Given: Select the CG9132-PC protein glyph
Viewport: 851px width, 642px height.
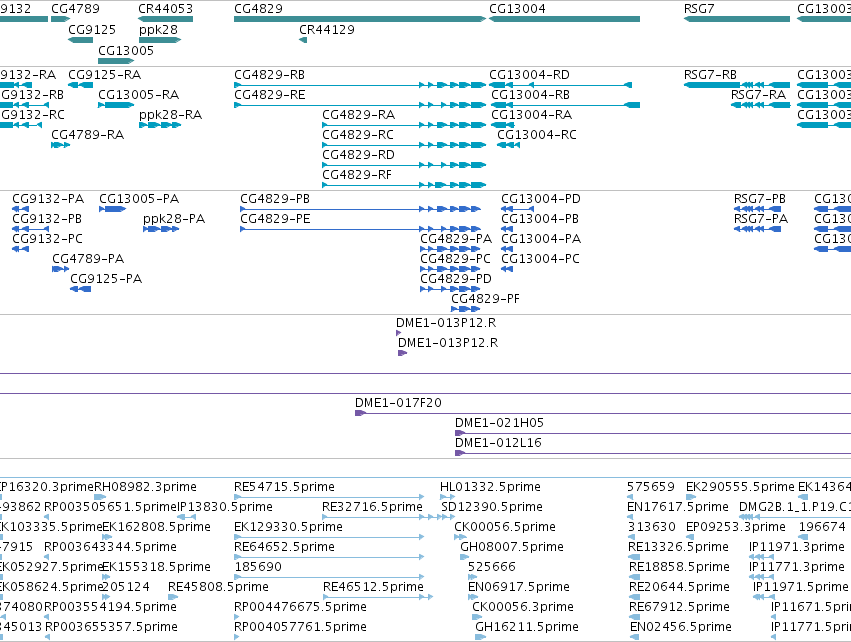Looking at the screenshot, I should click(x=21, y=249).
